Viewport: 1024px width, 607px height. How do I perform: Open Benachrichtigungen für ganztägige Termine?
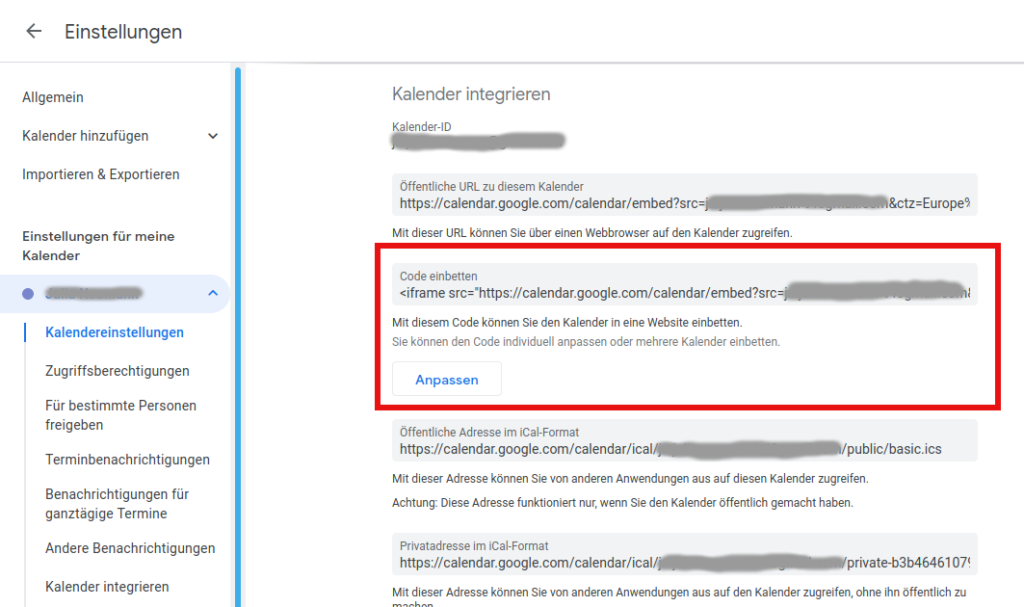tap(117, 504)
